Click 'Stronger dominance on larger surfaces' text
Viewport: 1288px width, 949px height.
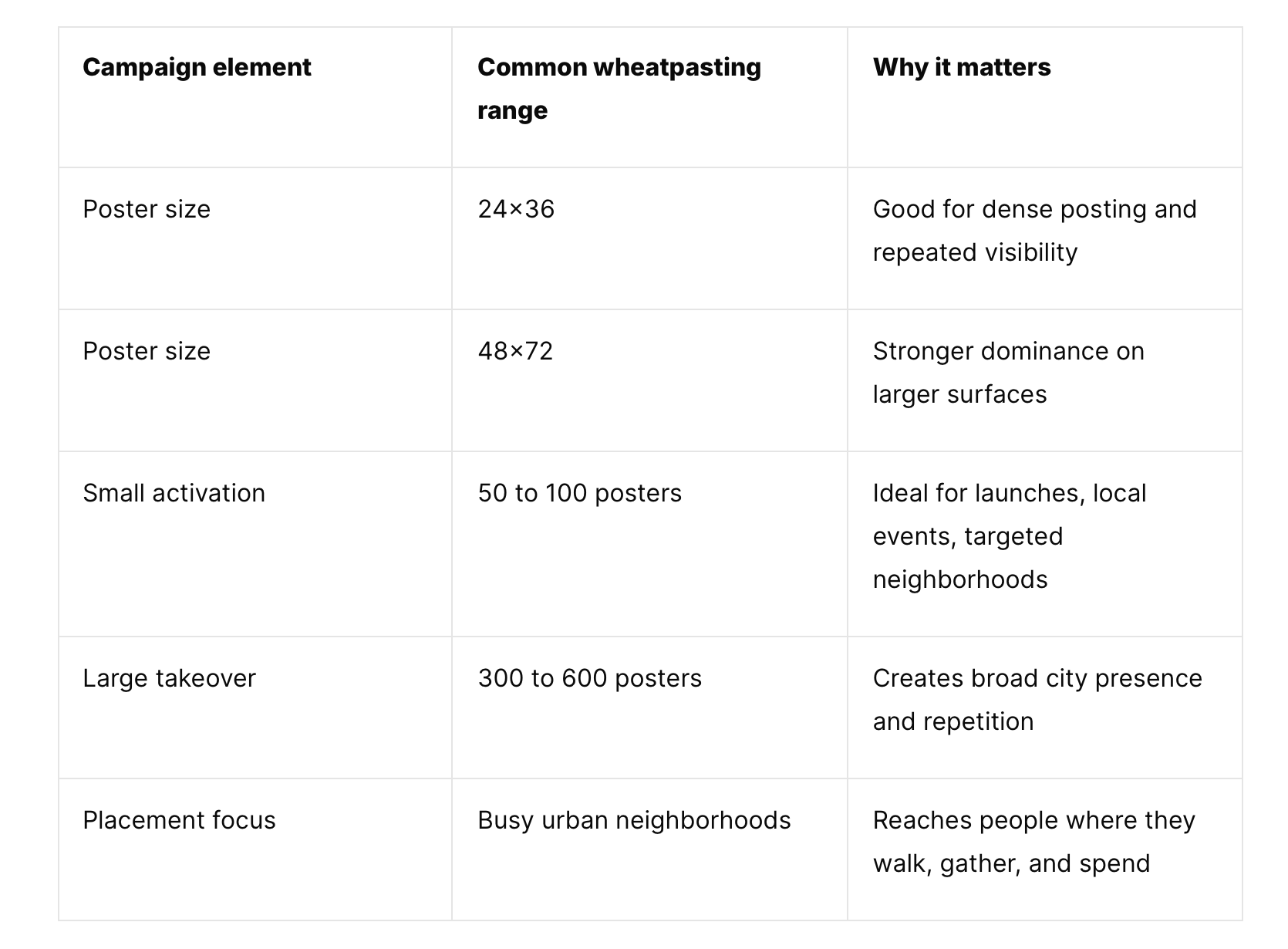coord(1009,373)
